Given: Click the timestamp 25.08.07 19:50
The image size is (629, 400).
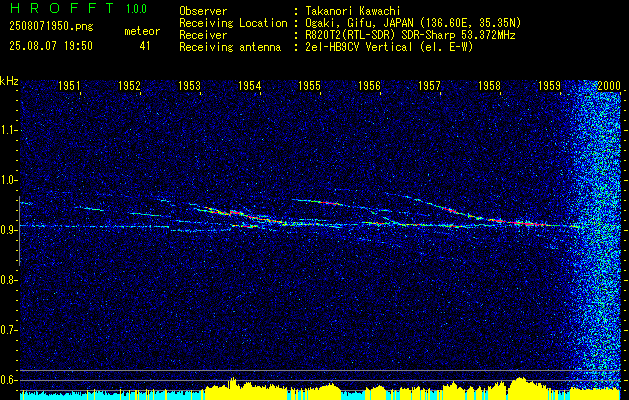Looking at the screenshot, I should (51, 46).
